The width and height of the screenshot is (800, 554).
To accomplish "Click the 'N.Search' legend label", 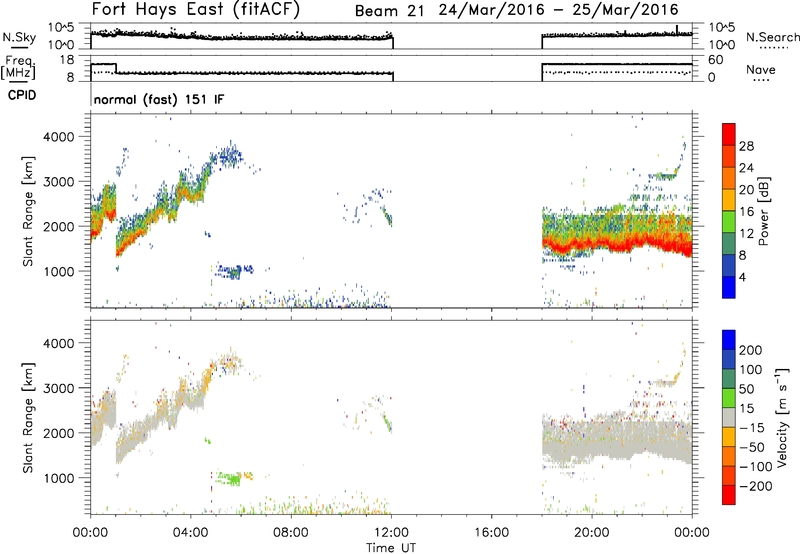I will point(773,37).
